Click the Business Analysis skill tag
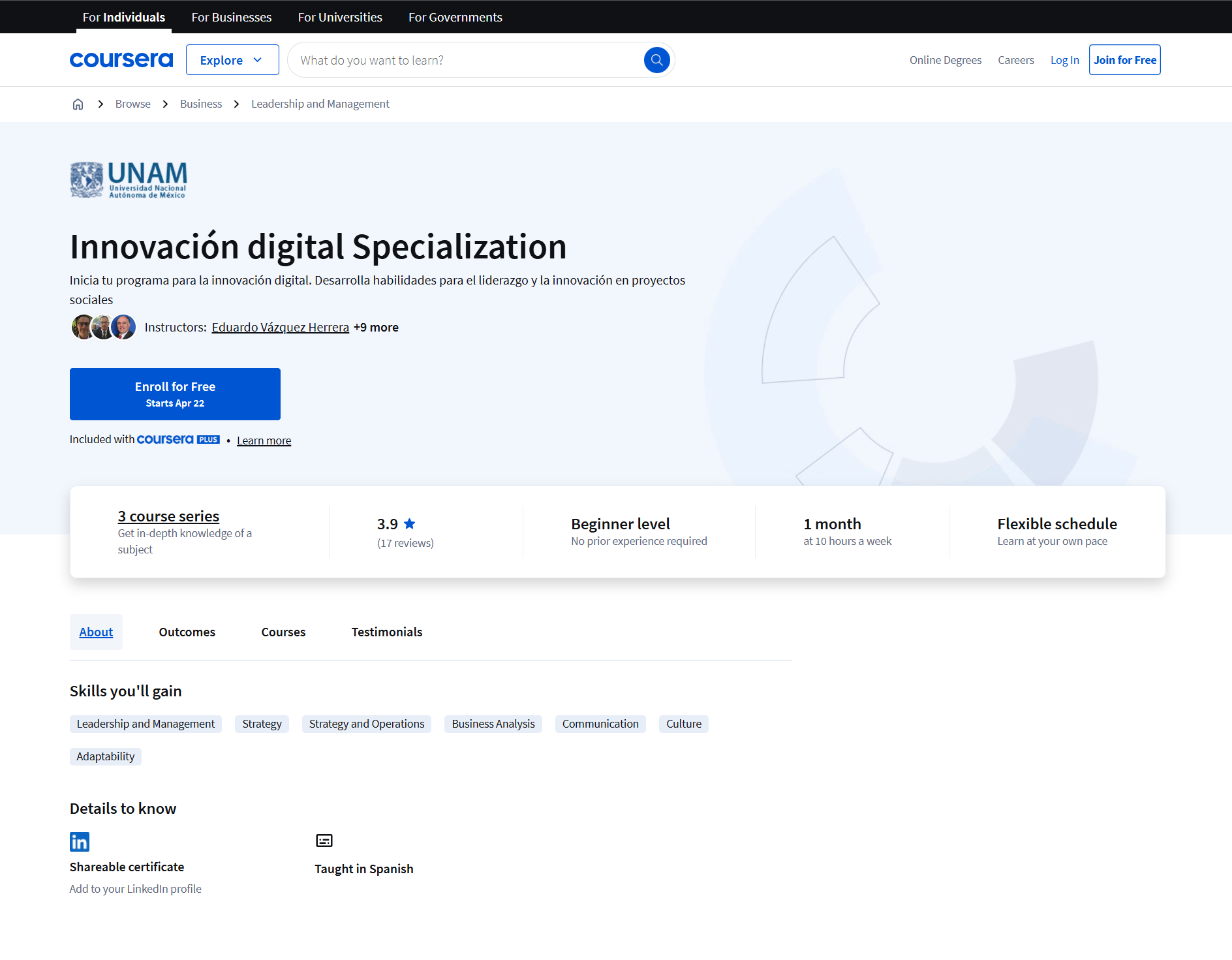1232x960 pixels. point(493,724)
